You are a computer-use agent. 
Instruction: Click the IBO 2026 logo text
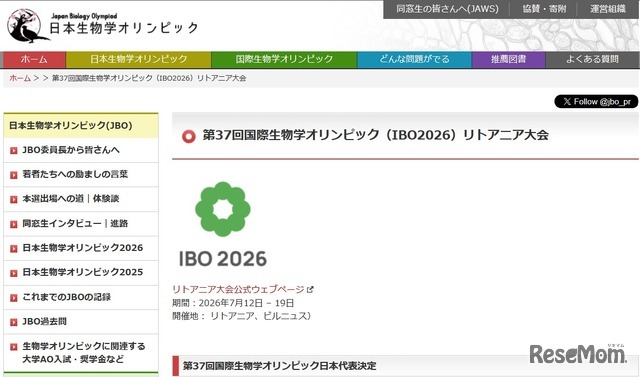223,259
